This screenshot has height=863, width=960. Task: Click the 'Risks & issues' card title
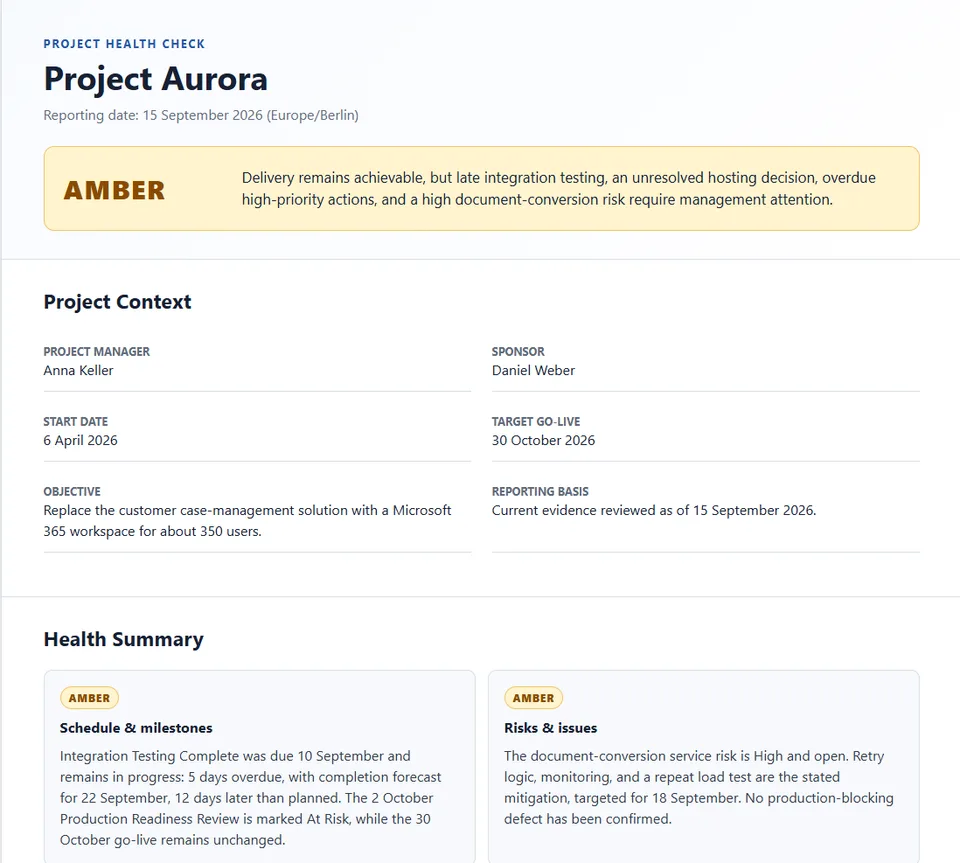pos(550,728)
